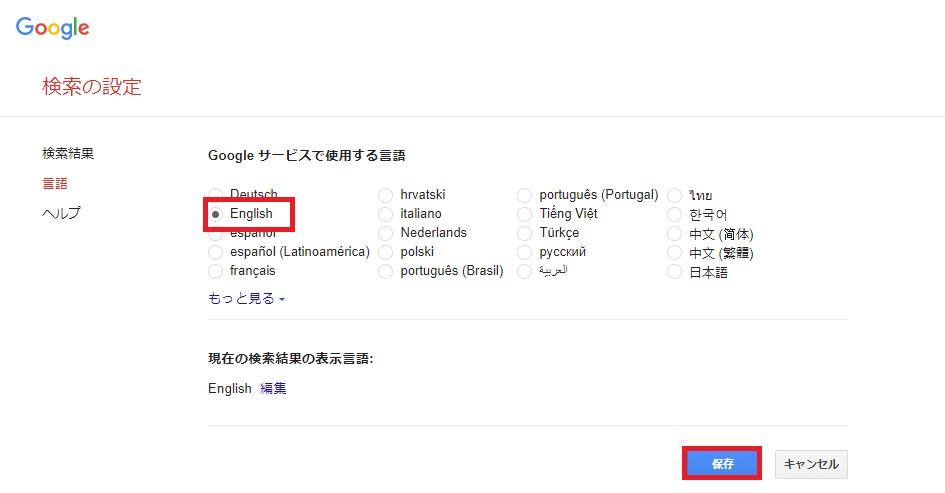The height and width of the screenshot is (493, 945).
Task: Choose русский language option
Action: tap(525, 252)
